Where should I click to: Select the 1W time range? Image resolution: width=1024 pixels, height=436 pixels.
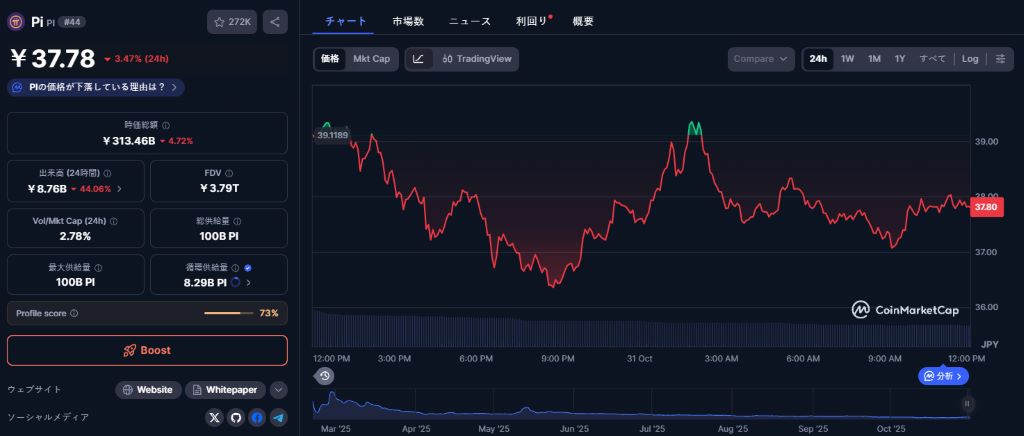click(x=848, y=59)
